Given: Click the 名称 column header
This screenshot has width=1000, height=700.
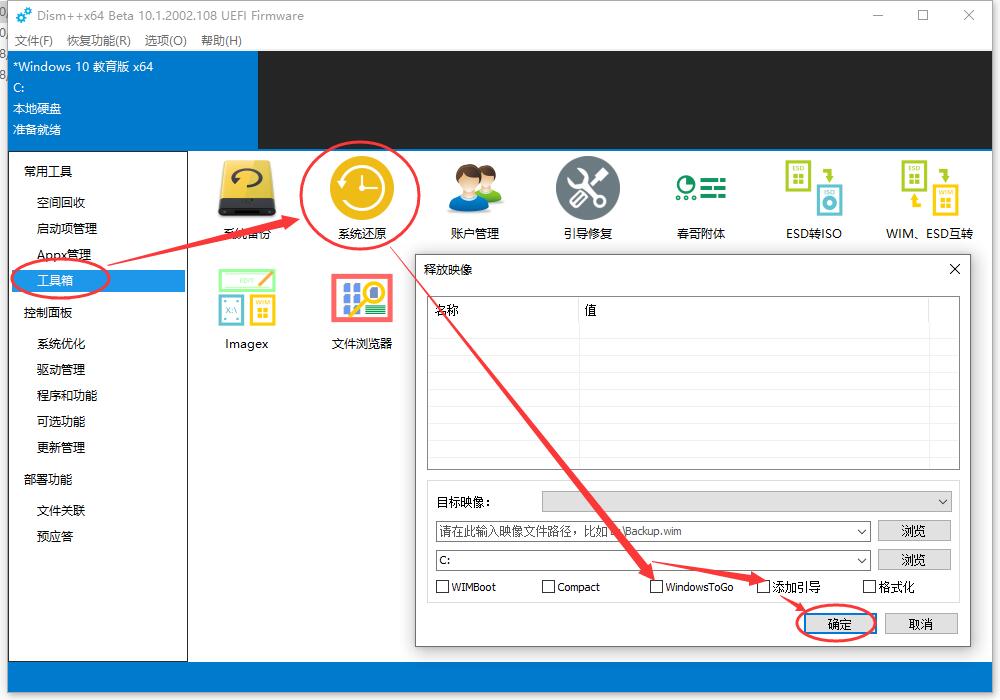Looking at the screenshot, I should [x=503, y=310].
